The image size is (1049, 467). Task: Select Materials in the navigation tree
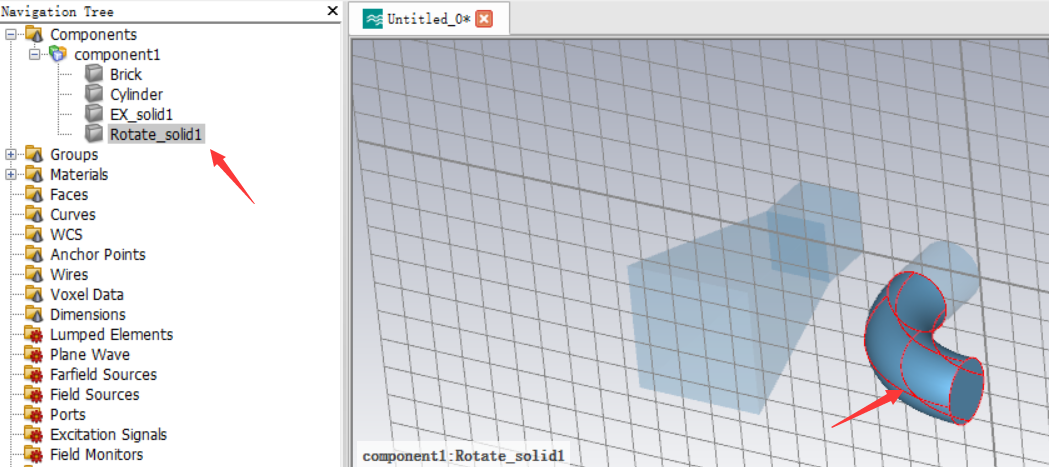[79, 175]
